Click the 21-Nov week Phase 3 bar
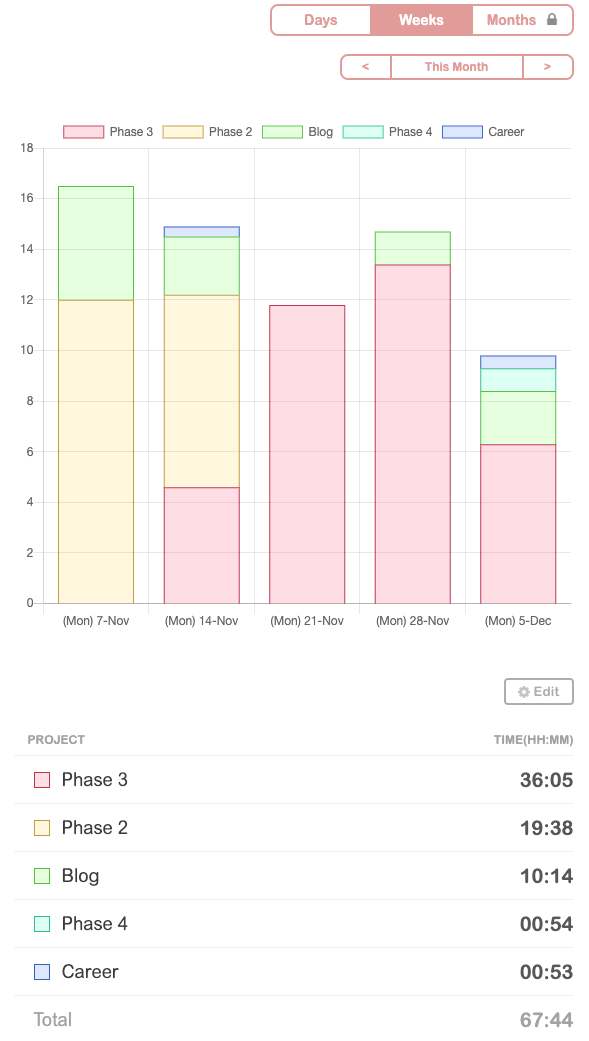 point(307,454)
